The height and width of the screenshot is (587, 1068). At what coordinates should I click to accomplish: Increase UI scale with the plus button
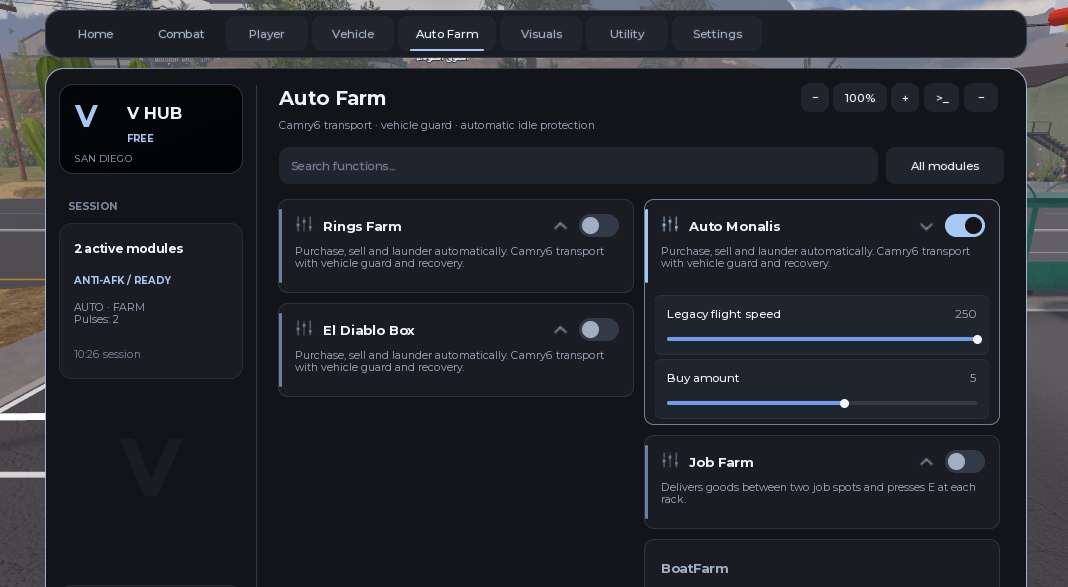click(905, 98)
